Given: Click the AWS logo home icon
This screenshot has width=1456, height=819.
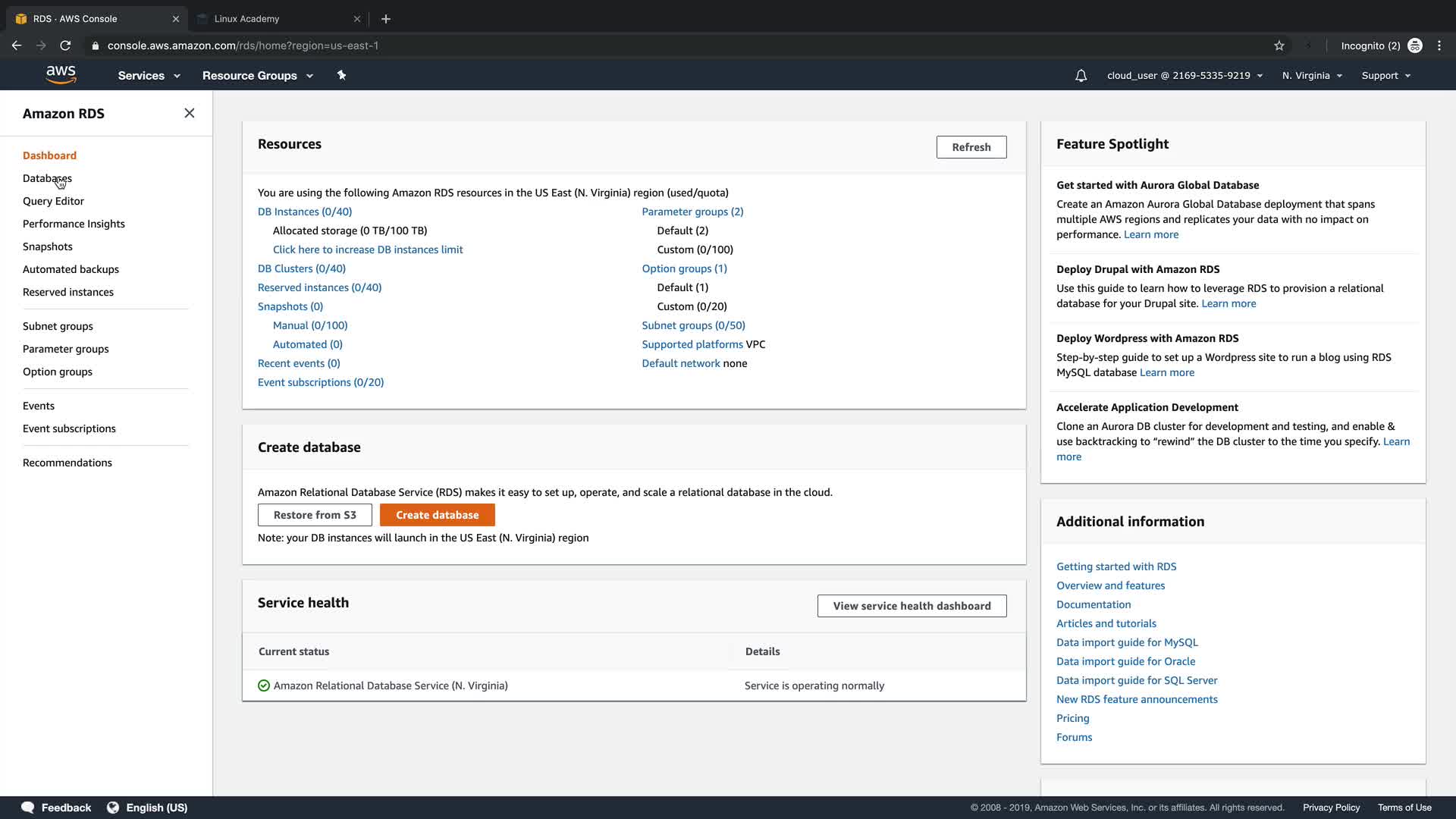Looking at the screenshot, I should click(61, 74).
